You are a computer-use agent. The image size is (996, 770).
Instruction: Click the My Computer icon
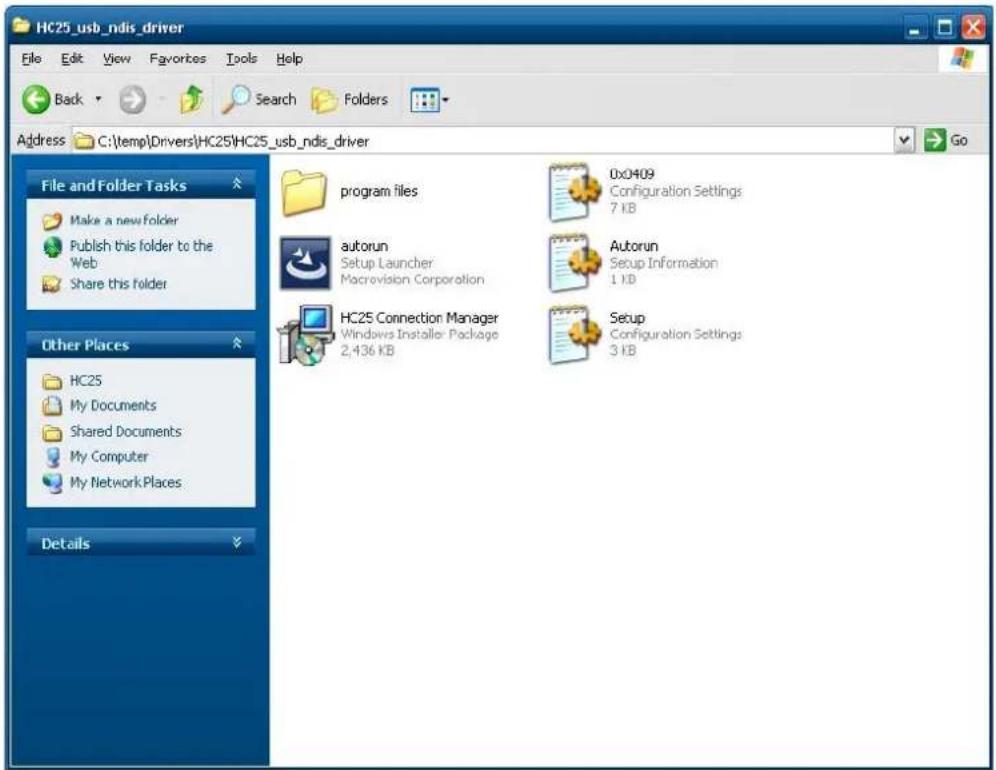[53, 457]
